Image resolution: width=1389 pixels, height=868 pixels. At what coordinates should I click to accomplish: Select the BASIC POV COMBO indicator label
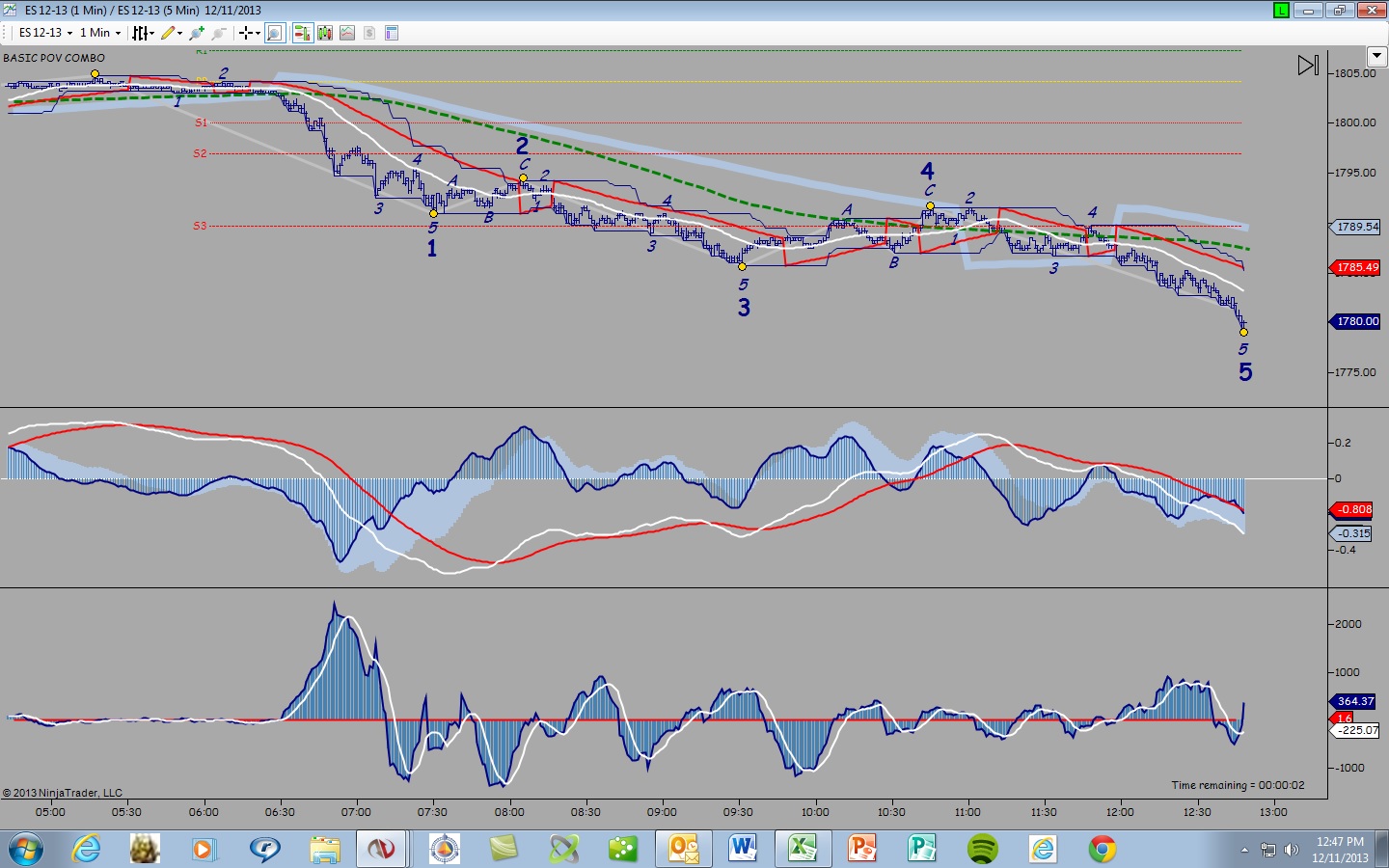[x=54, y=58]
